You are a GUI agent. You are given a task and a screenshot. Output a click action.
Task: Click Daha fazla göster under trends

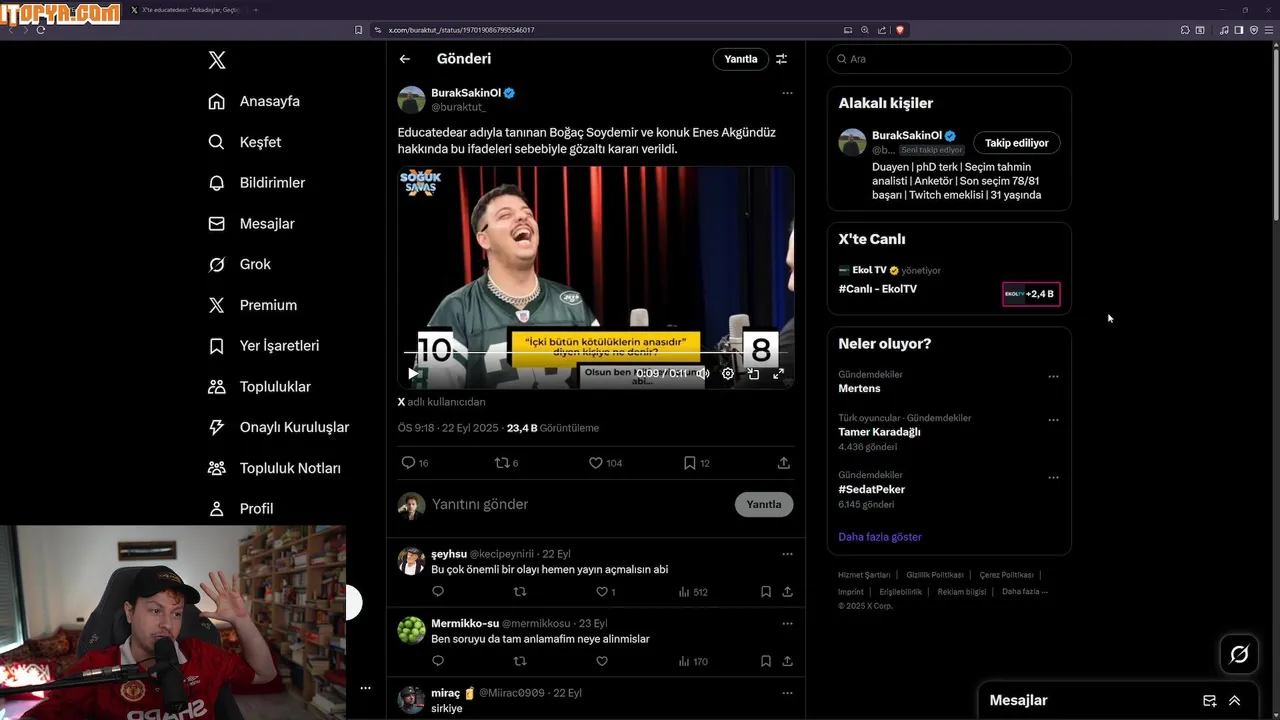tap(880, 537)
